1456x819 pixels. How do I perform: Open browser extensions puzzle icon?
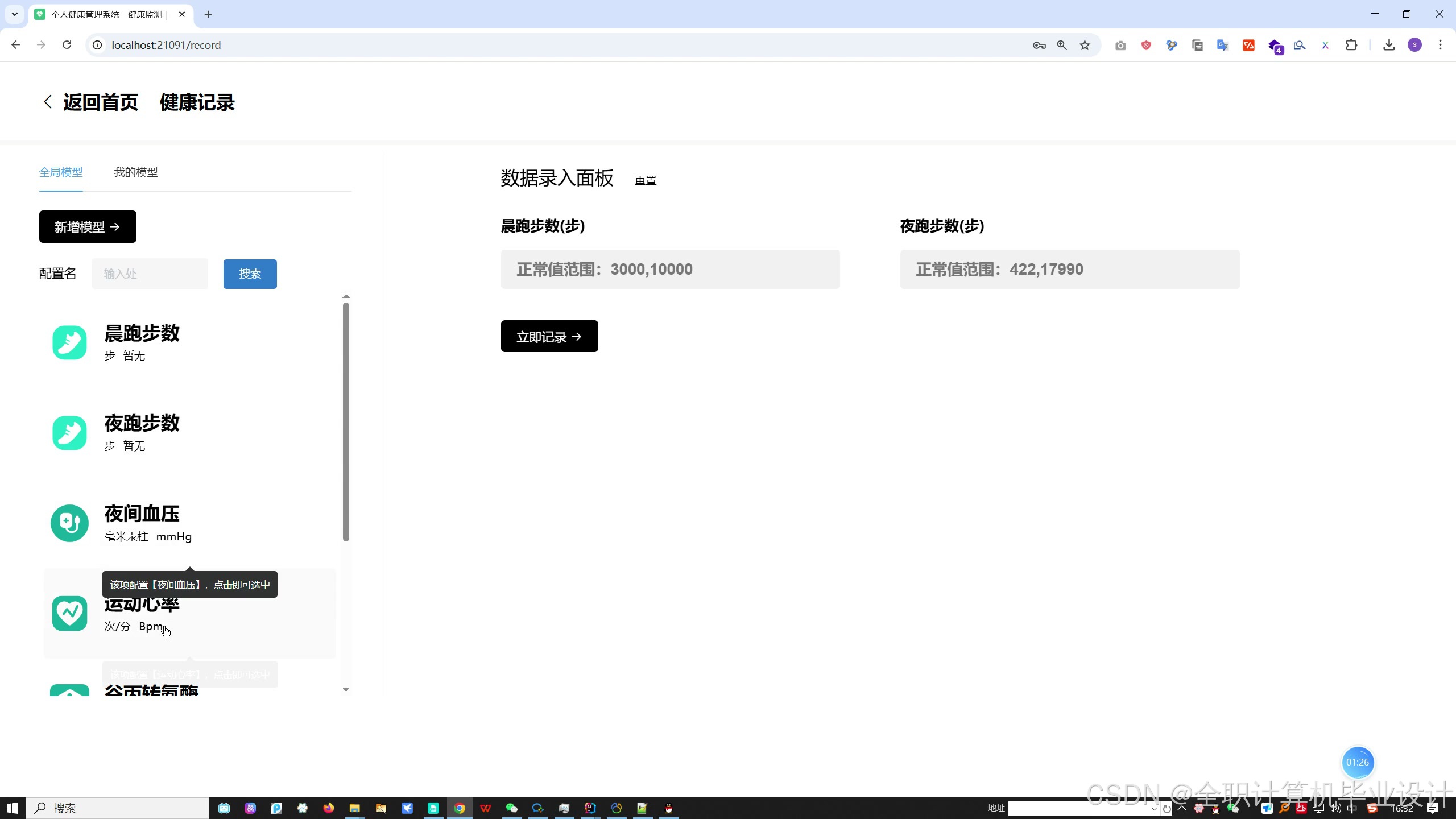pyautogui.click(x=1351, y=45)
